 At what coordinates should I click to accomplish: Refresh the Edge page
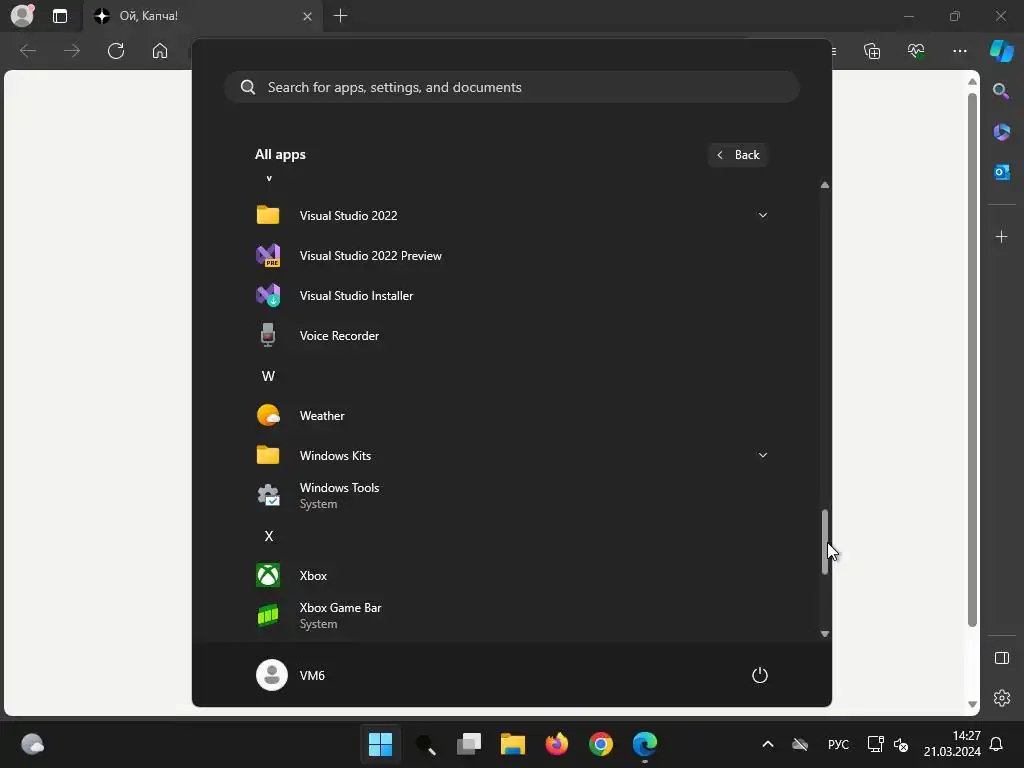point(116,51)
